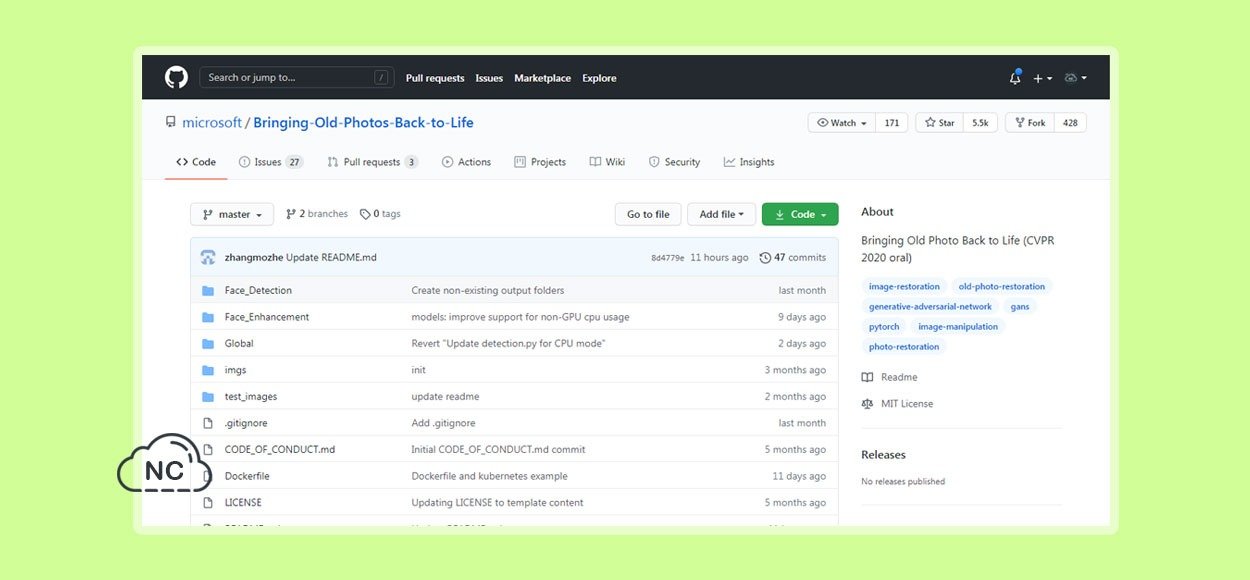
Task: Open the Dockerfile file
Action: point(247,476)
